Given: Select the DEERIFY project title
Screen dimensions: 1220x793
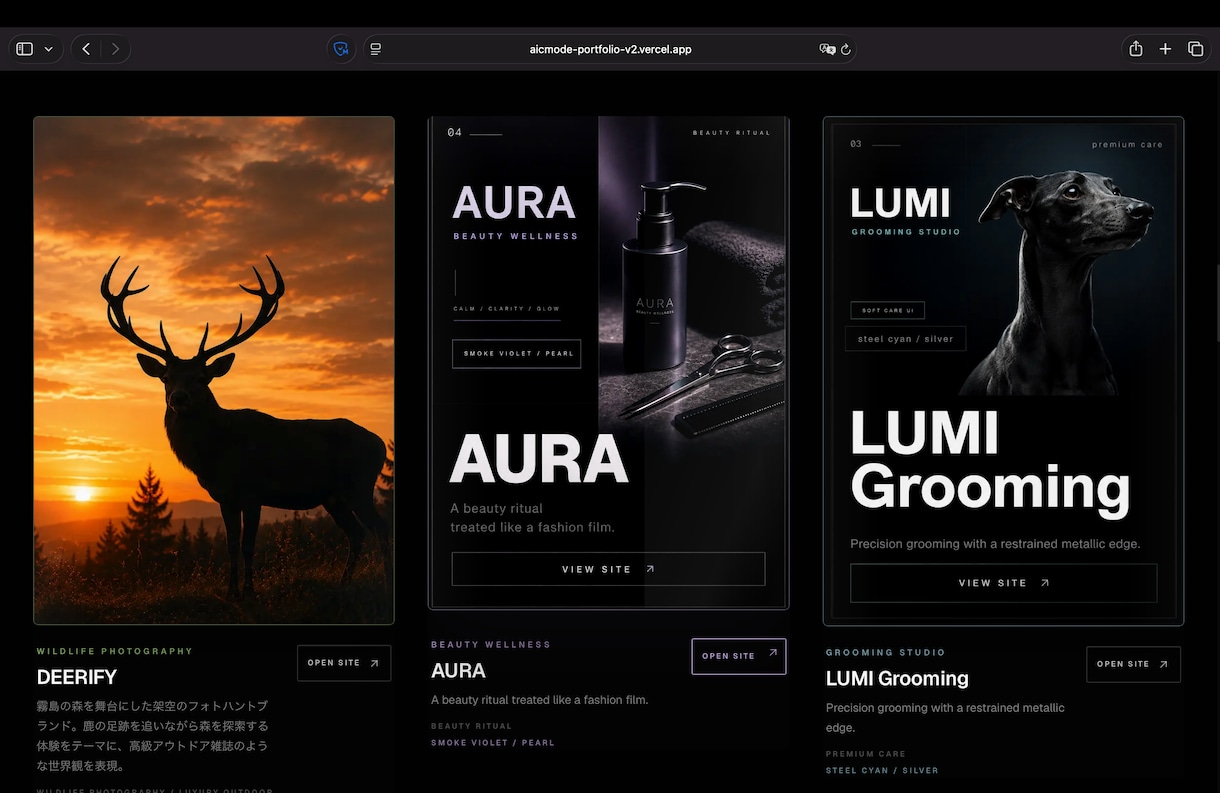Looking at the screenshot, I should click(77, 677).
